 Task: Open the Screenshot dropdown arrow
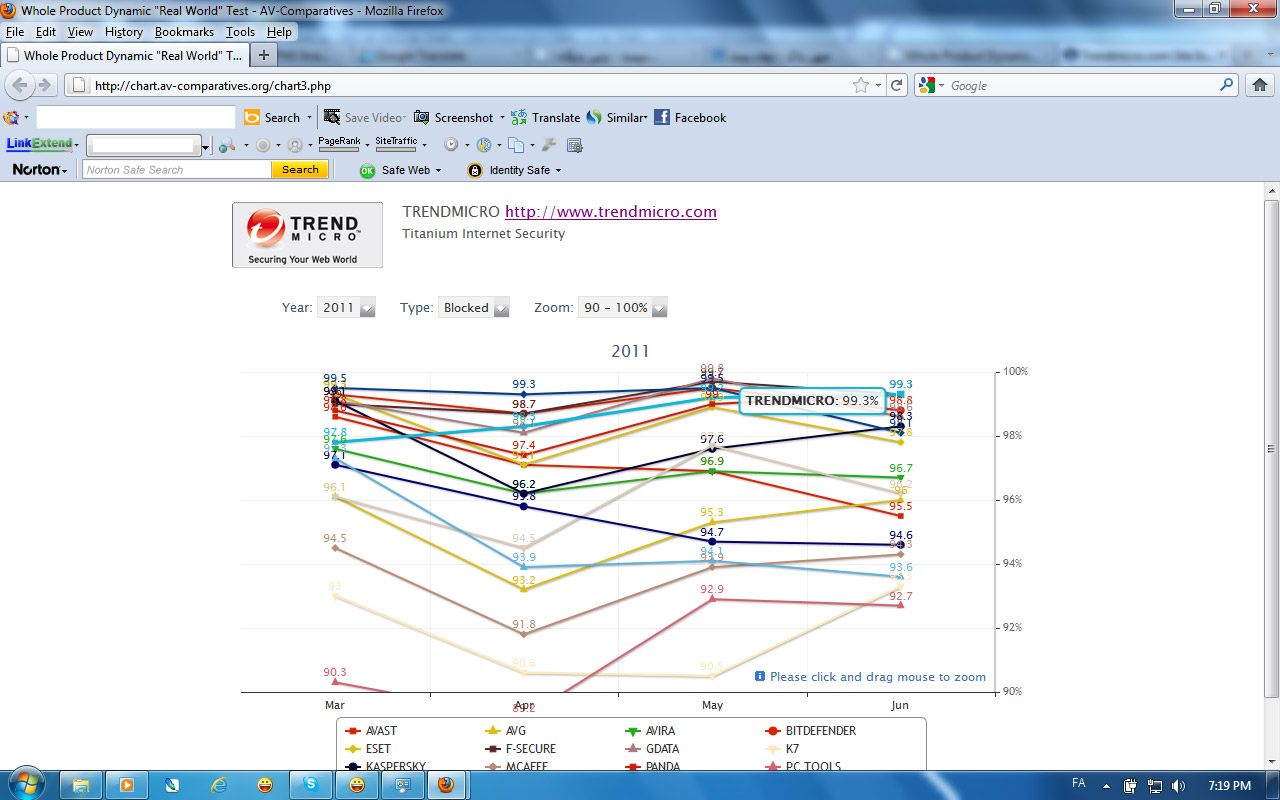click(502, 118)
